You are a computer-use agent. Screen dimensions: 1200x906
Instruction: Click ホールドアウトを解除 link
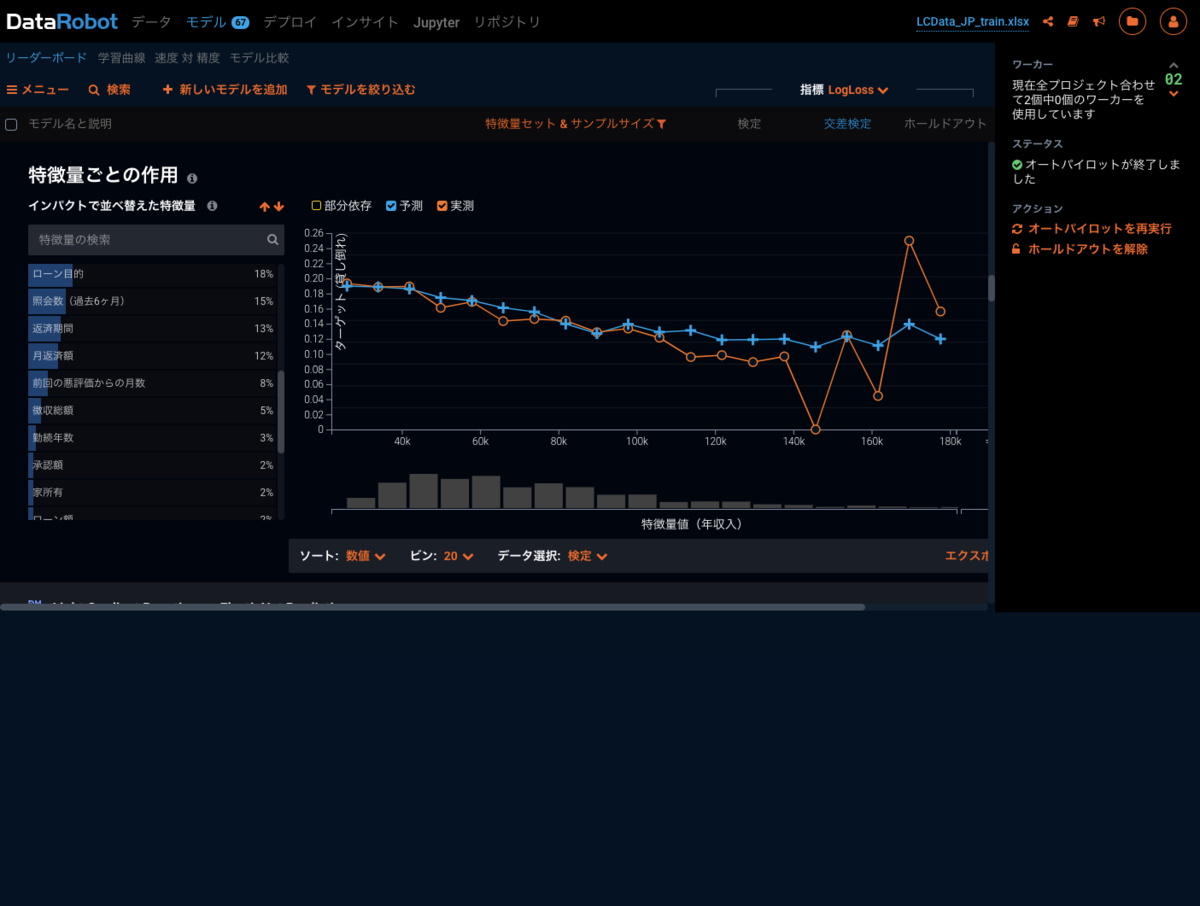pos(1080,249)
